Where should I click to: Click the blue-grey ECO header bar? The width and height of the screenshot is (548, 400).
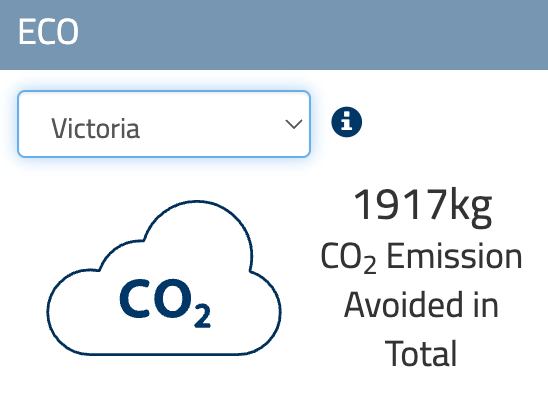coord(274,35)
